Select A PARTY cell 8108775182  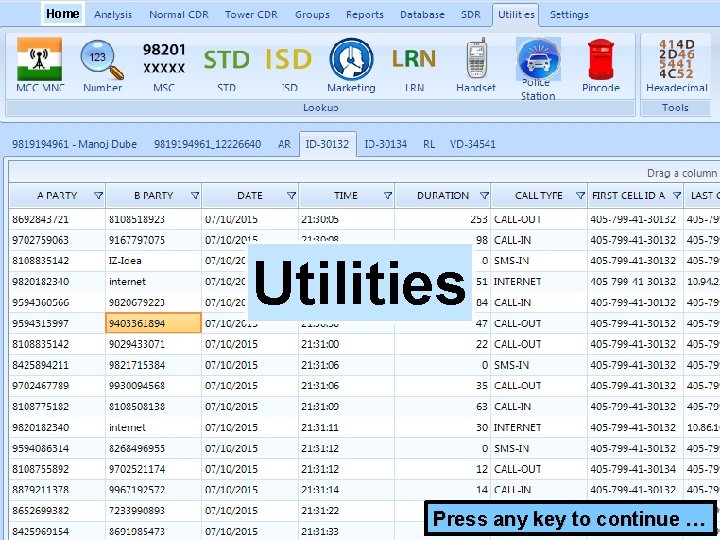(57, 406)
